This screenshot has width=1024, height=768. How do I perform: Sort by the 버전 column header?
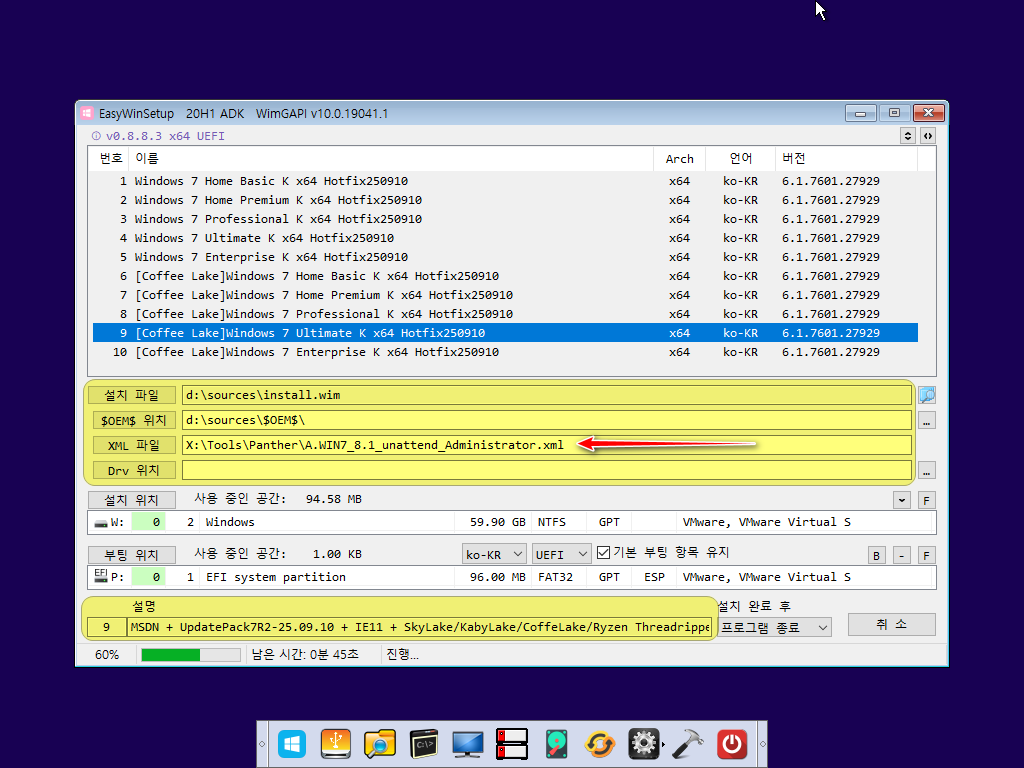click(x=846, y=159)
